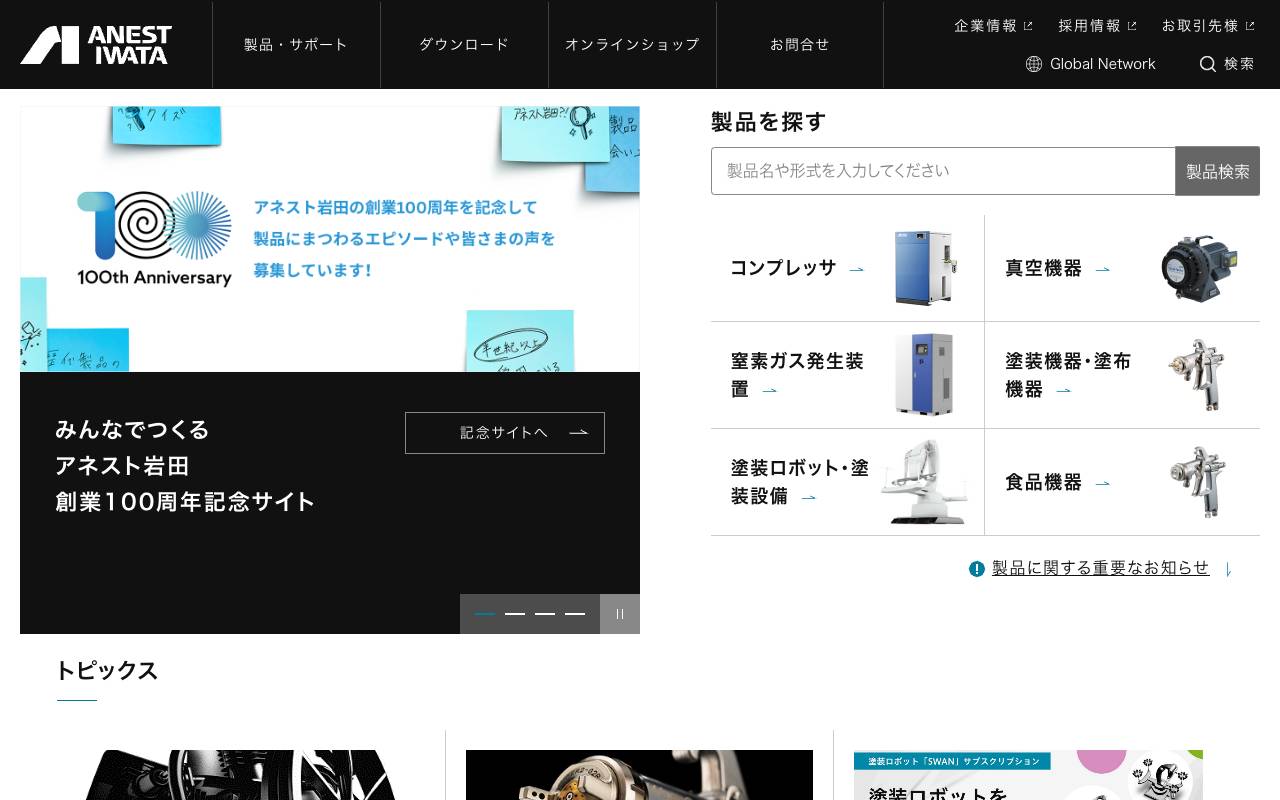Viewport: 1280px width, 800px height.
Task: Open the 採用情報 external link
Action: (x=1089, y=25)
